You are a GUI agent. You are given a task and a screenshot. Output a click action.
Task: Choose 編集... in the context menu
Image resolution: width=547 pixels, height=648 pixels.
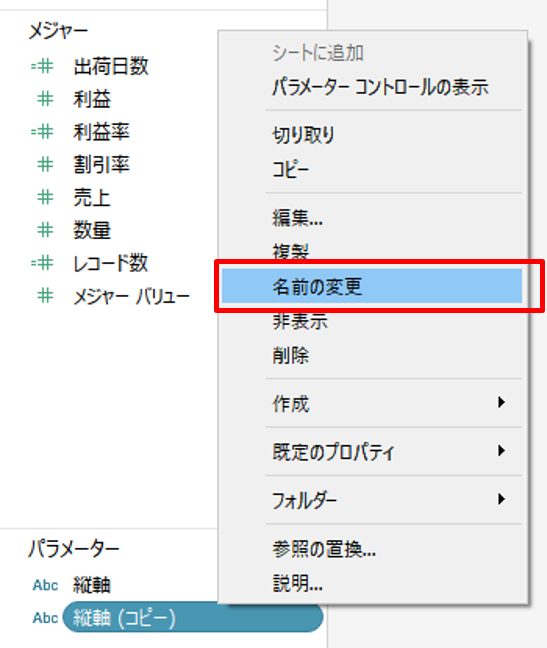(297, 217)
